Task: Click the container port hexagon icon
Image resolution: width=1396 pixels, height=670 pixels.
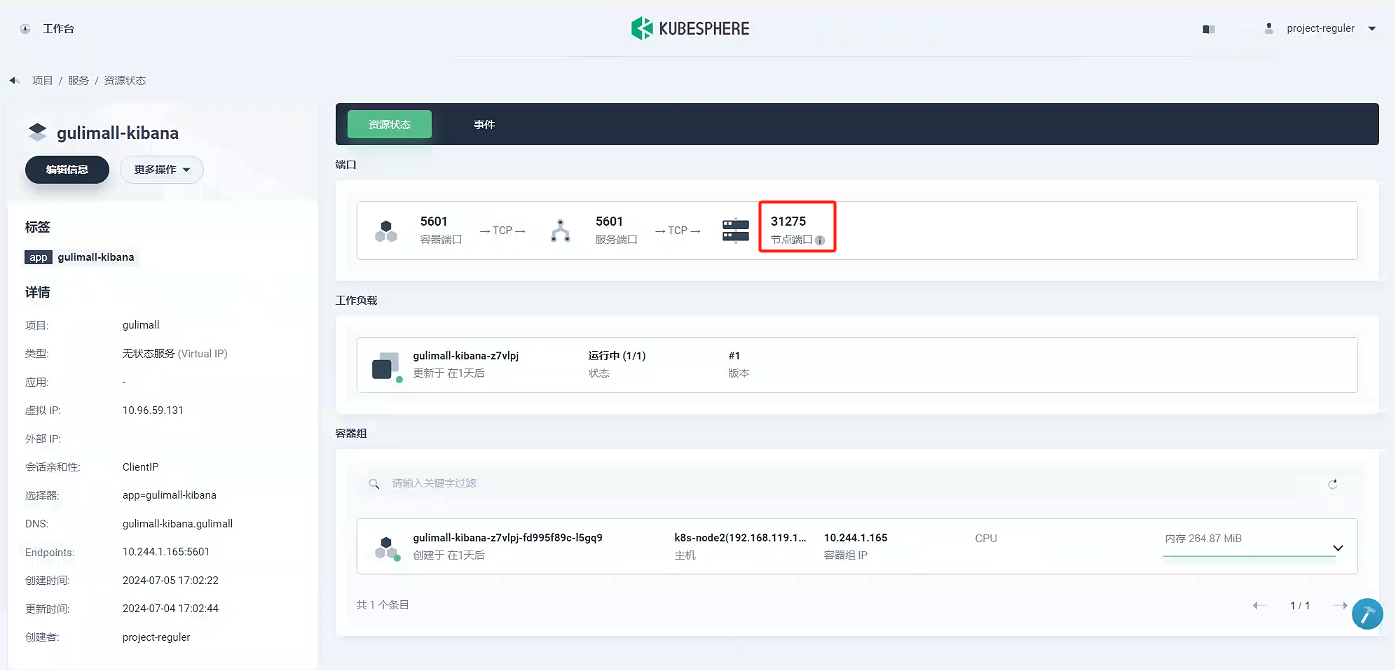Action: pos(386,231)
